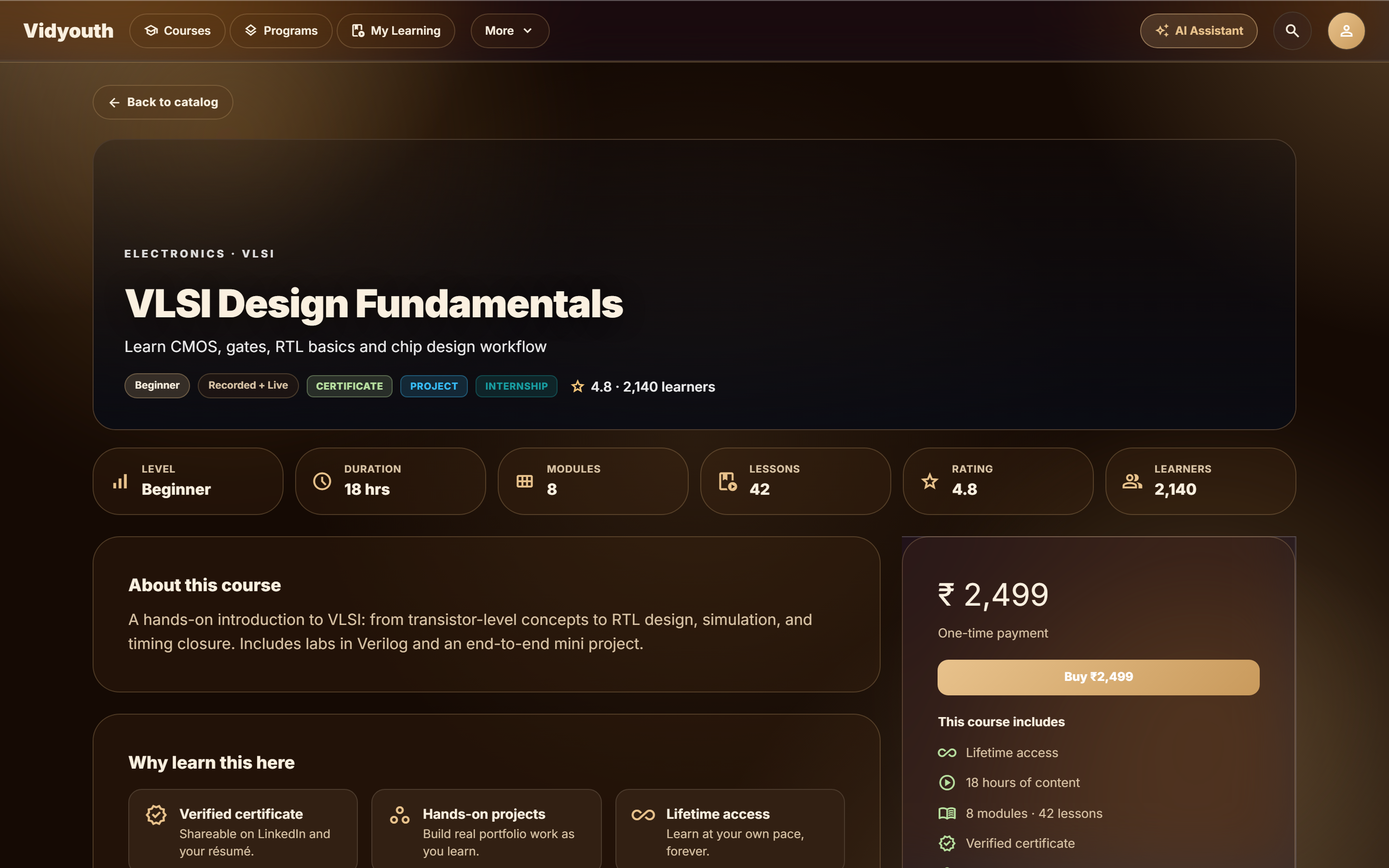Click the people icon in Learners card
Viewport: 1389px width, 868px height.
point(1132,481)
